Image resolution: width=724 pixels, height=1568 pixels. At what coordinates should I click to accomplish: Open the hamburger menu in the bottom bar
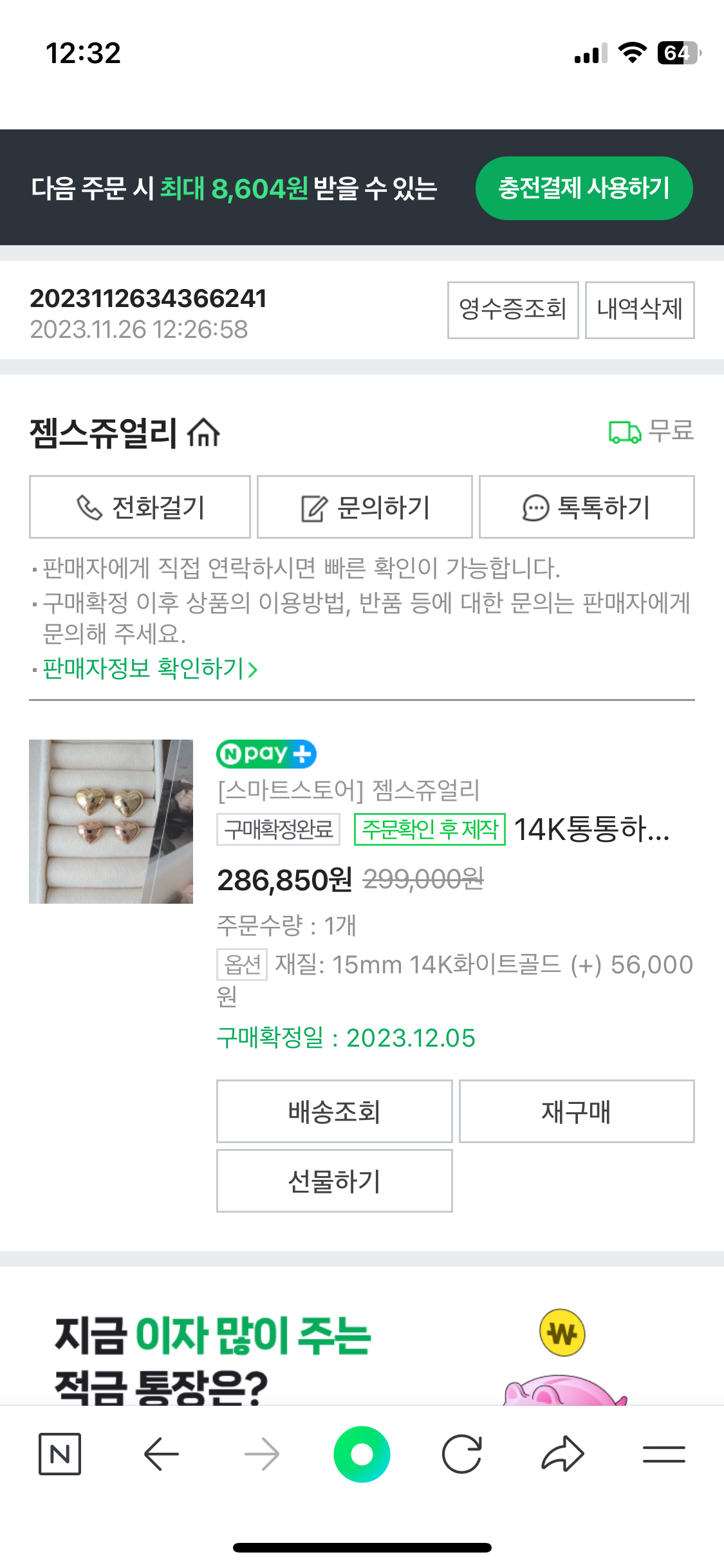click(664, 1453)
